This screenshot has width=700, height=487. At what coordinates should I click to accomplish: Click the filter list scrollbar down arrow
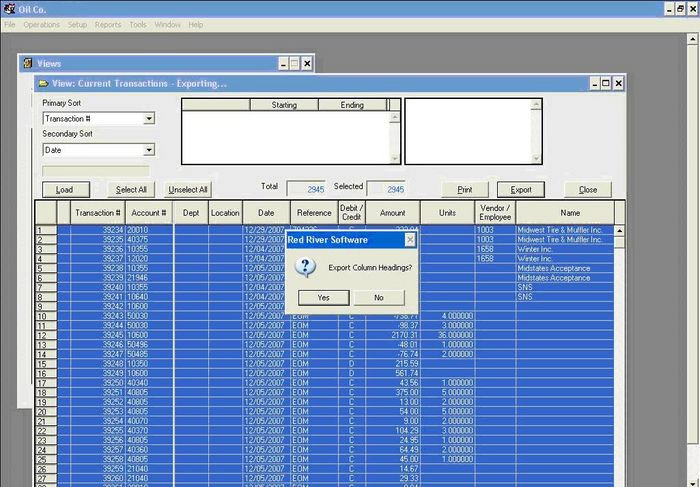395,158
